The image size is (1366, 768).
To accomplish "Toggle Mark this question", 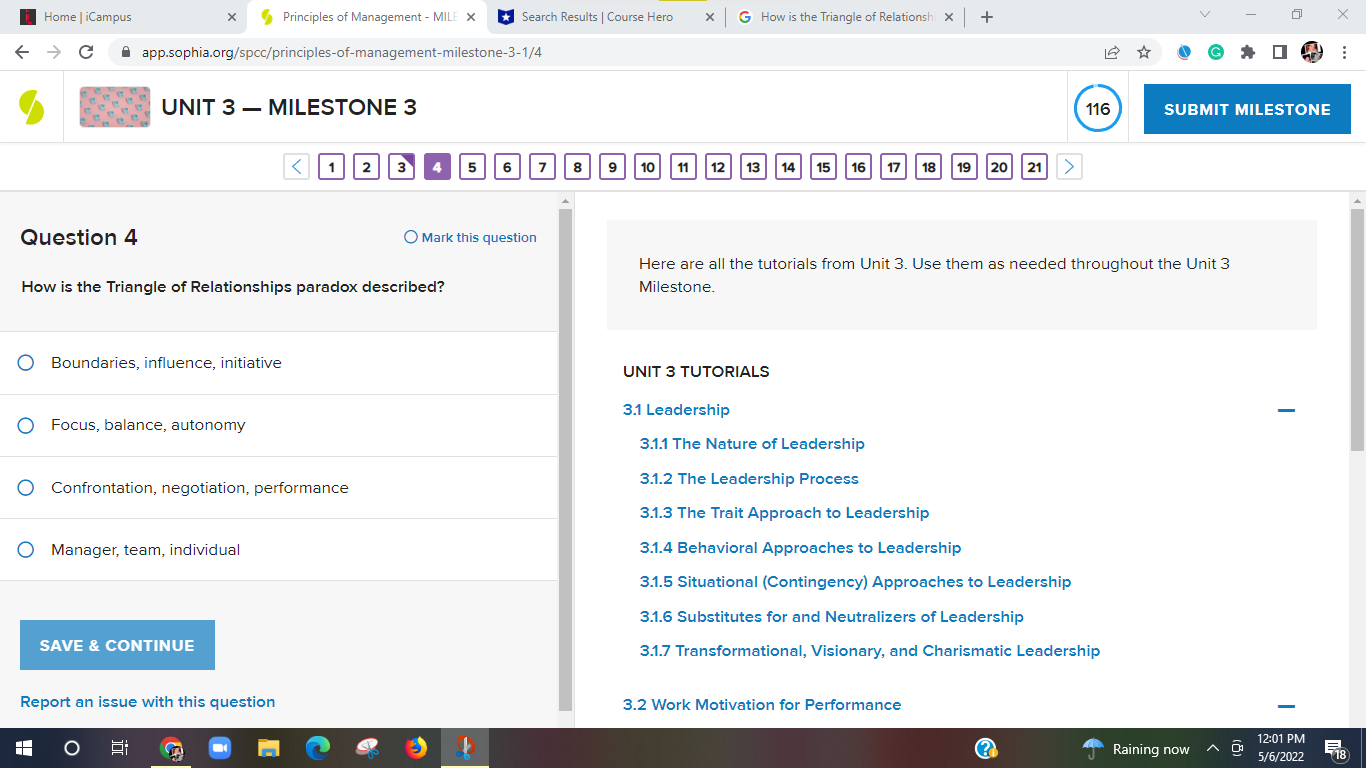I will pyautogui.click(x=470, y=238).
